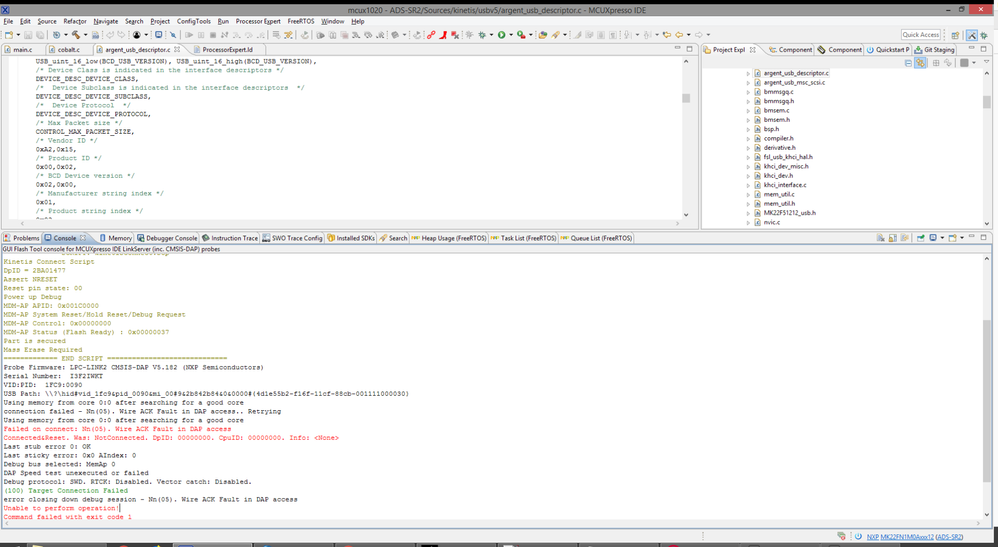Open the Problems view tab
Viewport: 998px width, 547px height.
coord(21,238)
